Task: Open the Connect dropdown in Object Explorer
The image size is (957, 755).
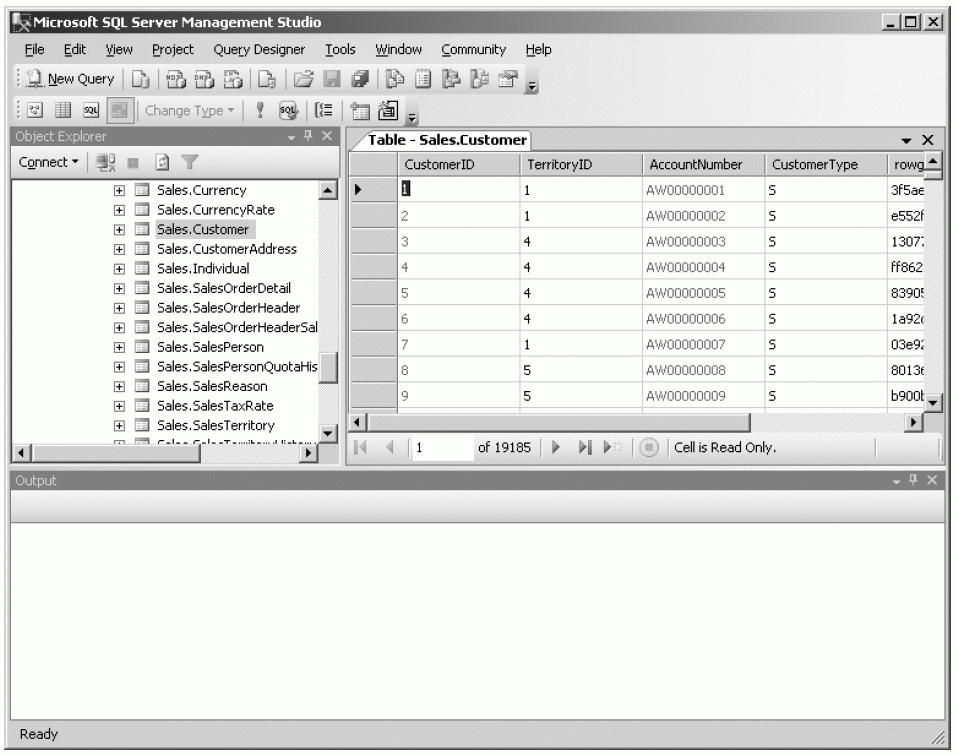Action: (x=49, y=162)
